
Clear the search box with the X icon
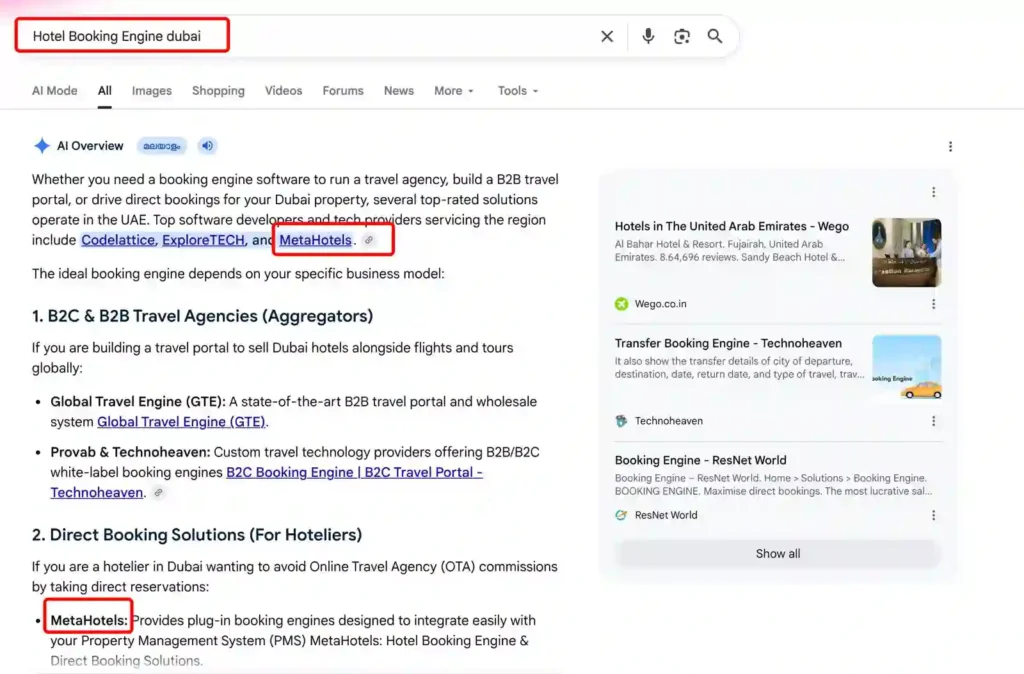(607, 37)
